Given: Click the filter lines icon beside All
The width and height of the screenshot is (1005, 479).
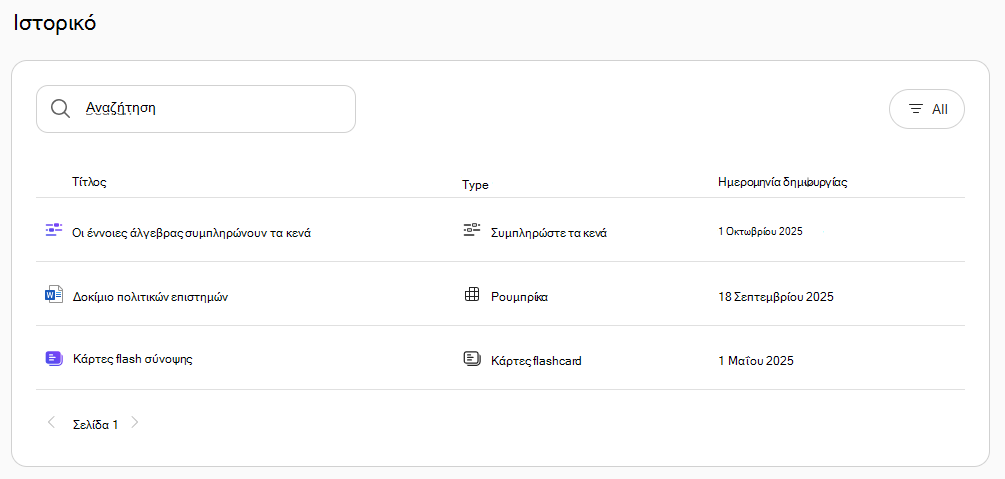Looking at the screenshot, I should tap(916, 109).
